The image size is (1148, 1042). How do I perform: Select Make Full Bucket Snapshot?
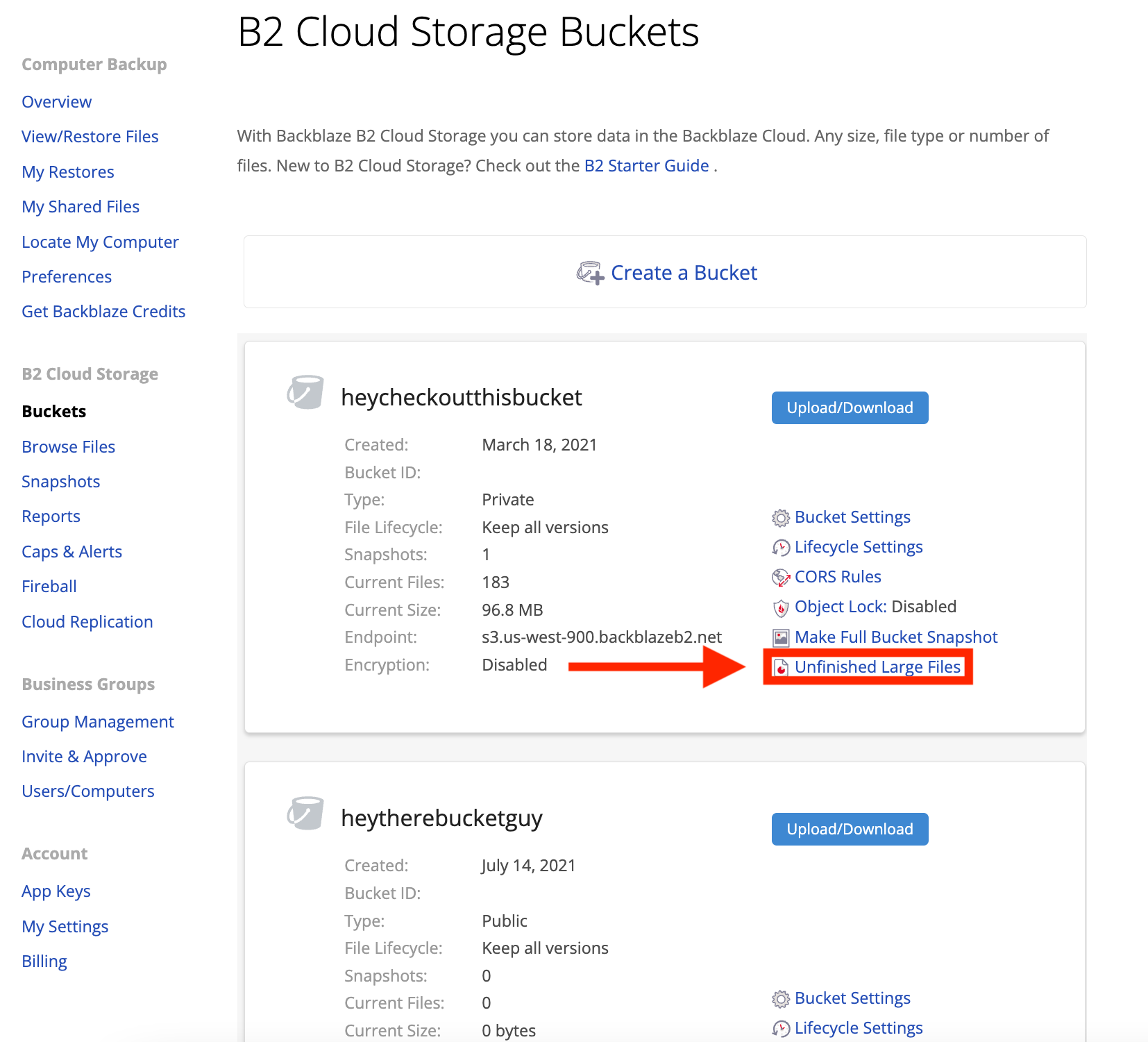(x=896, y=637)
